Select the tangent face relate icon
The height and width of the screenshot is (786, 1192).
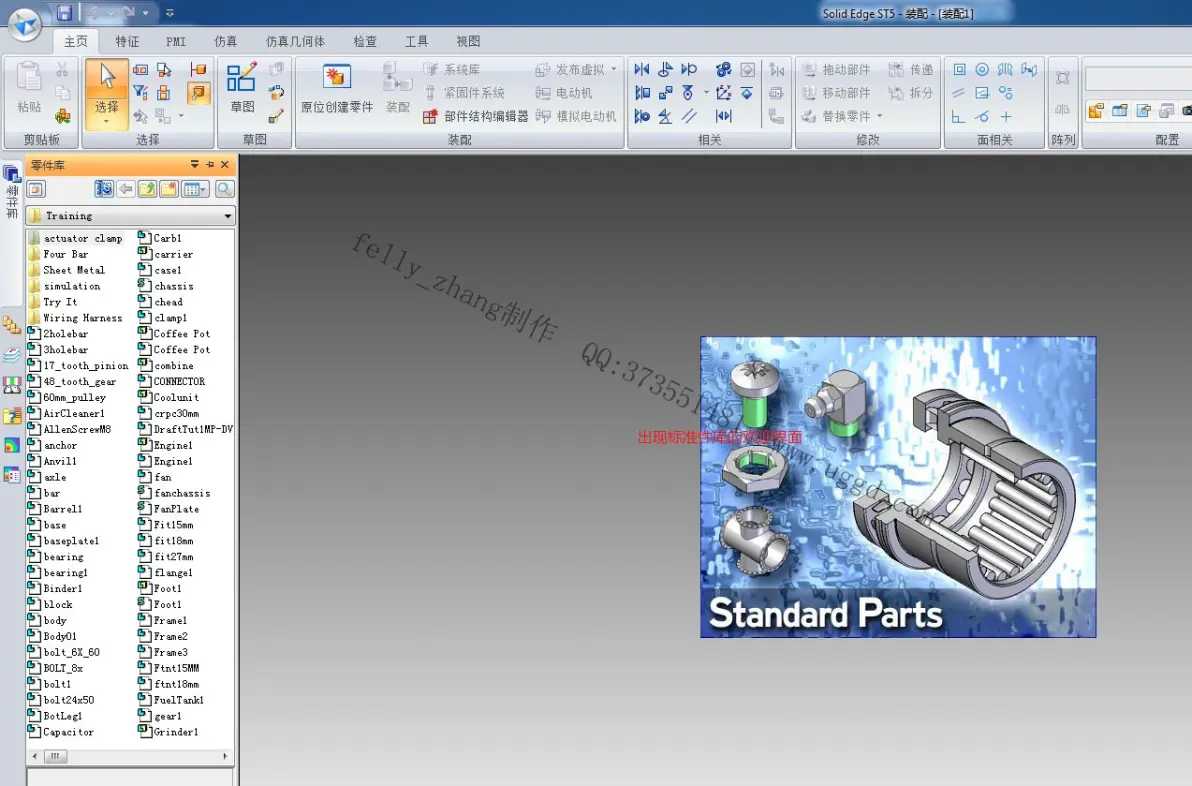(982, 116)
